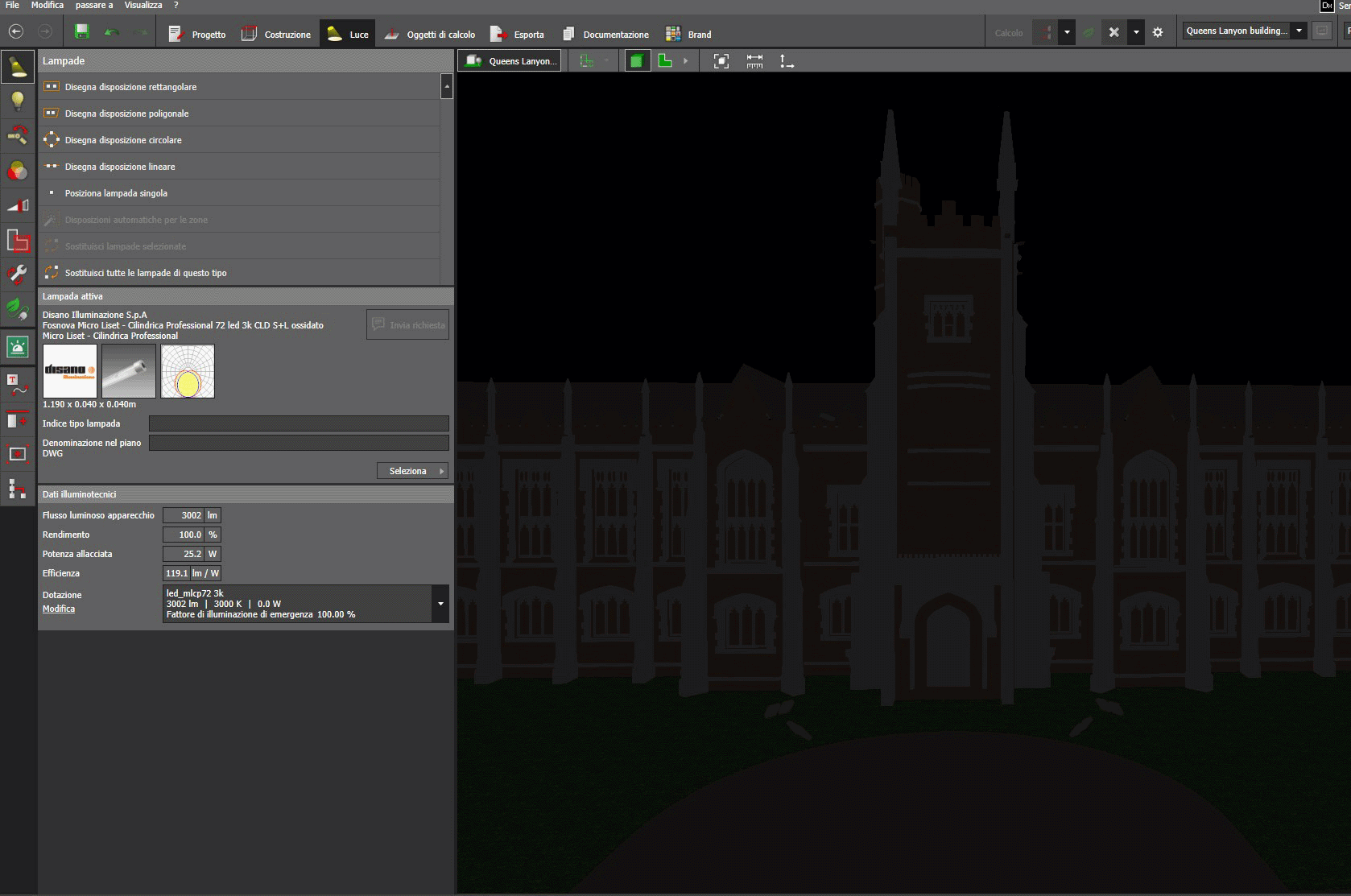The image size is (1351, 896).
Task: Open the Visualizza menu
Action: [x=143, y=6]
